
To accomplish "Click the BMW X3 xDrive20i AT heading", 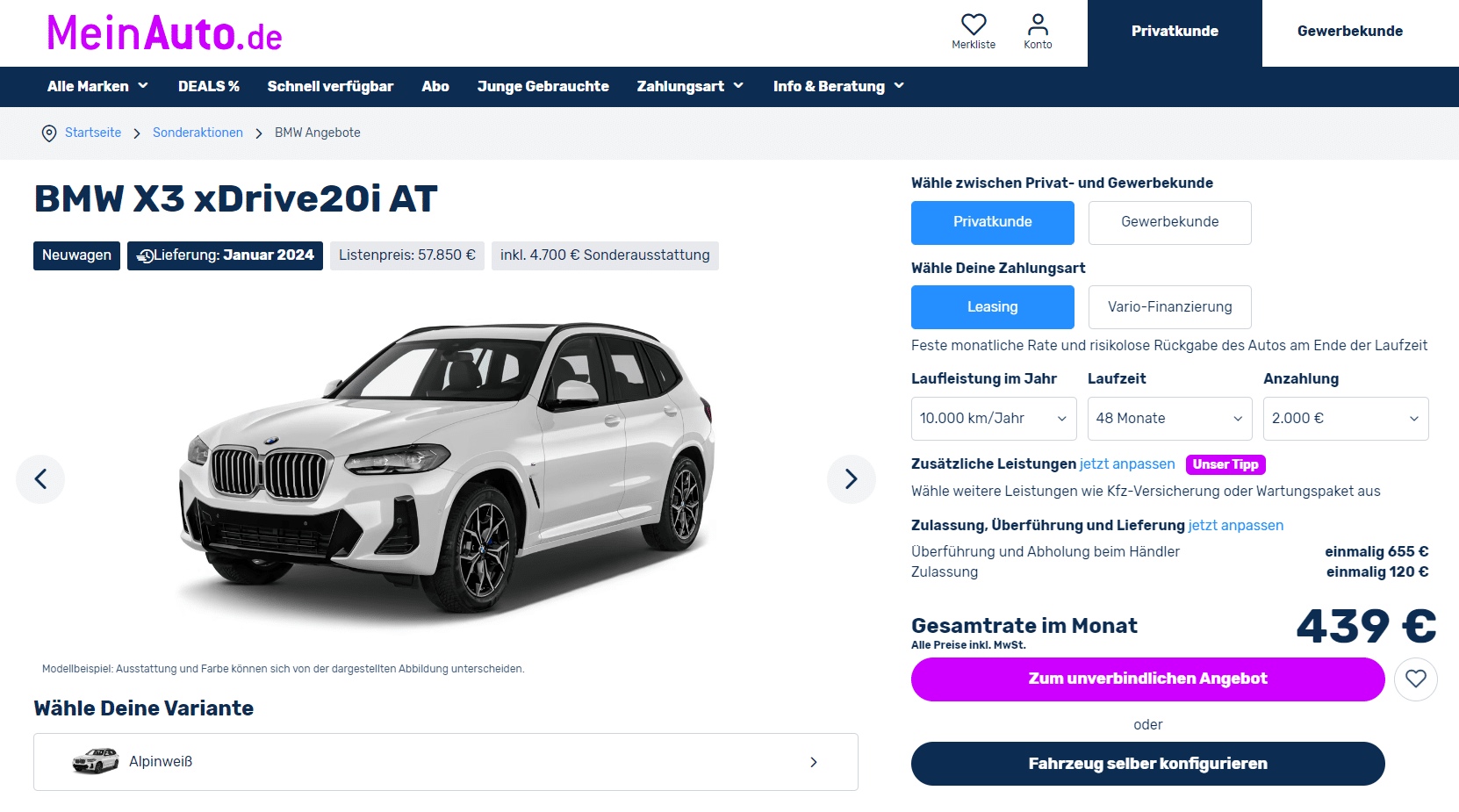I will 235,198.
